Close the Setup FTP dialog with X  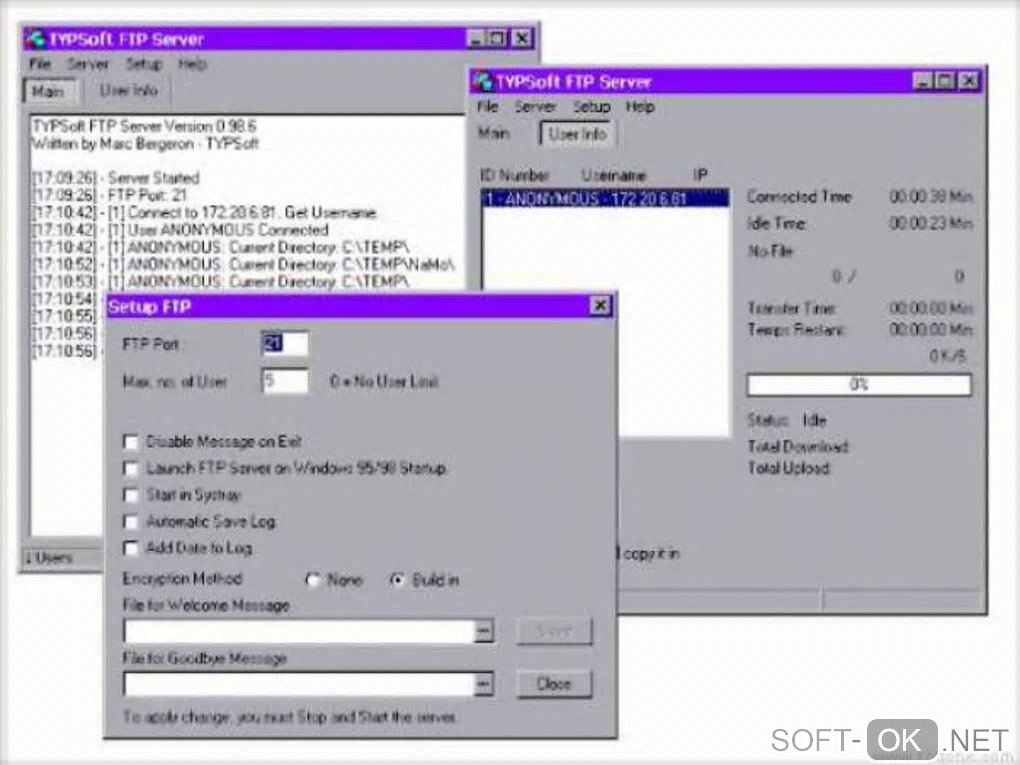(x=600, y=306)
